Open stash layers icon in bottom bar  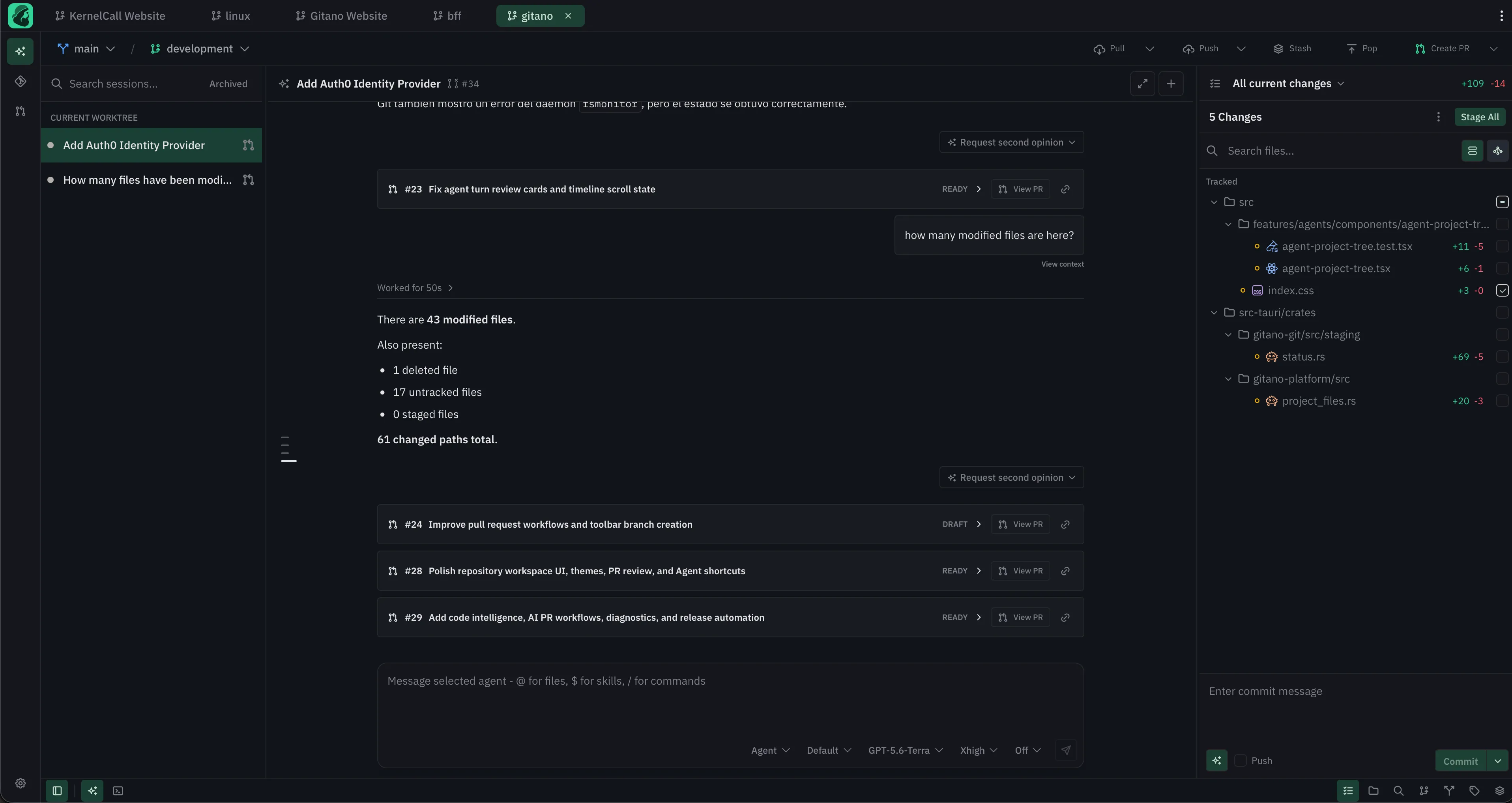click(1500, 791)
